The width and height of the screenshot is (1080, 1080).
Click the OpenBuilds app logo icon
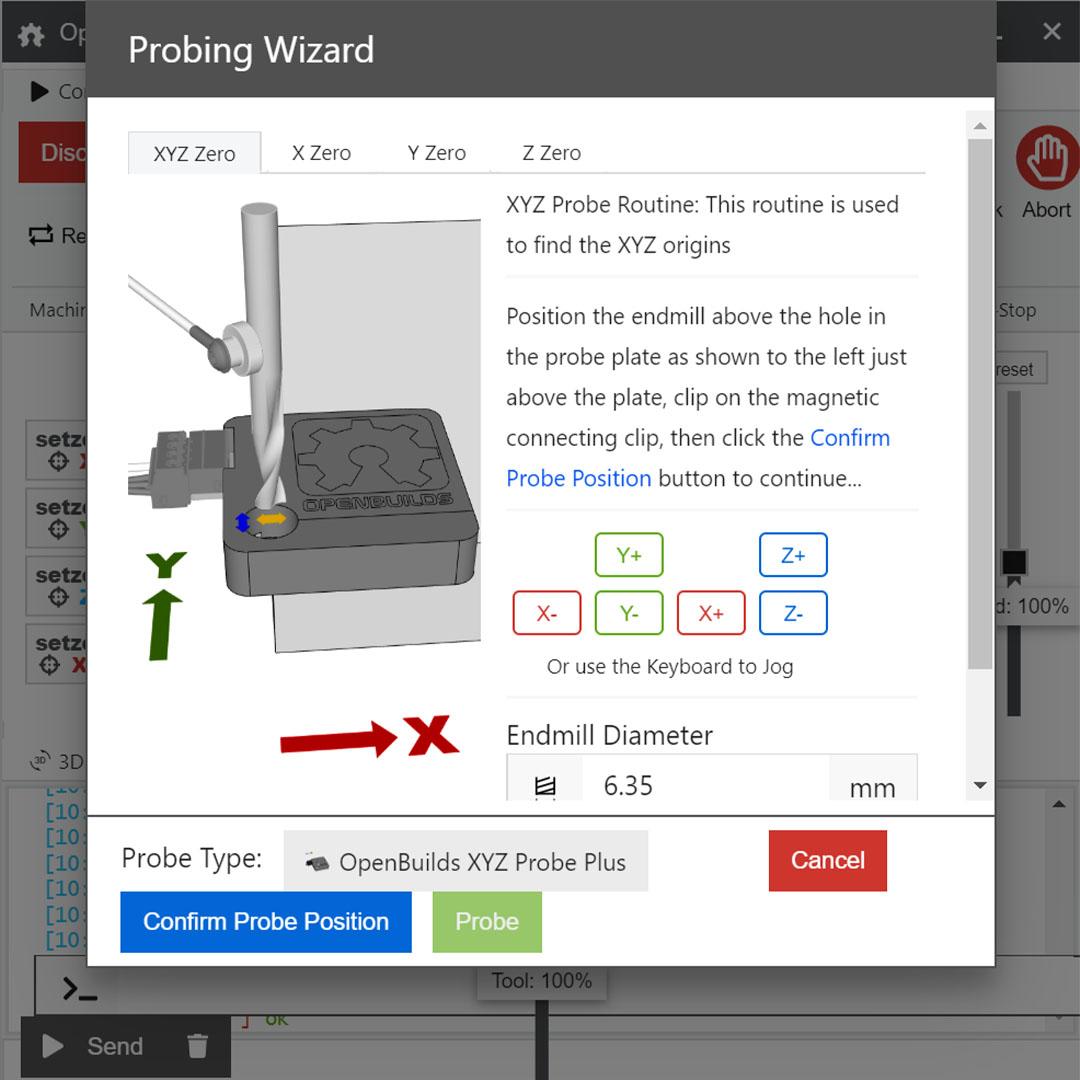(x=31, y=34)
